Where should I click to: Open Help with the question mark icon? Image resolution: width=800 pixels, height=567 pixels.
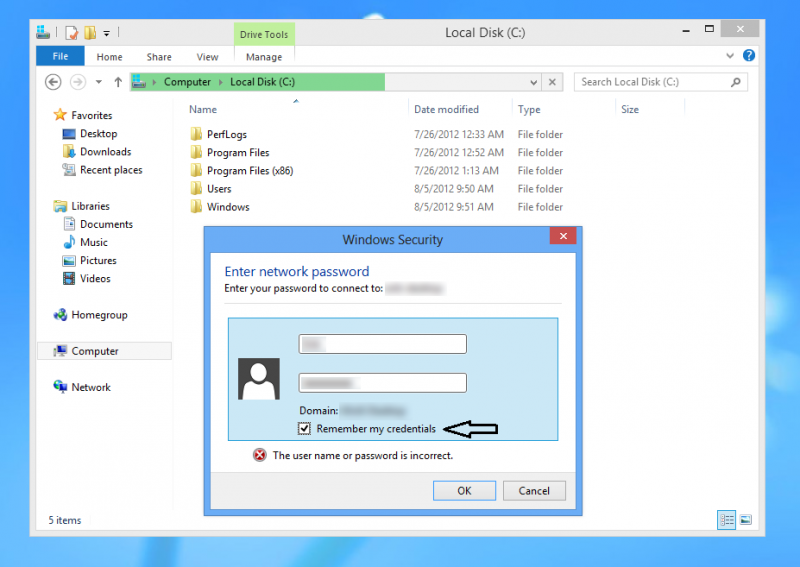pos(748,55)
